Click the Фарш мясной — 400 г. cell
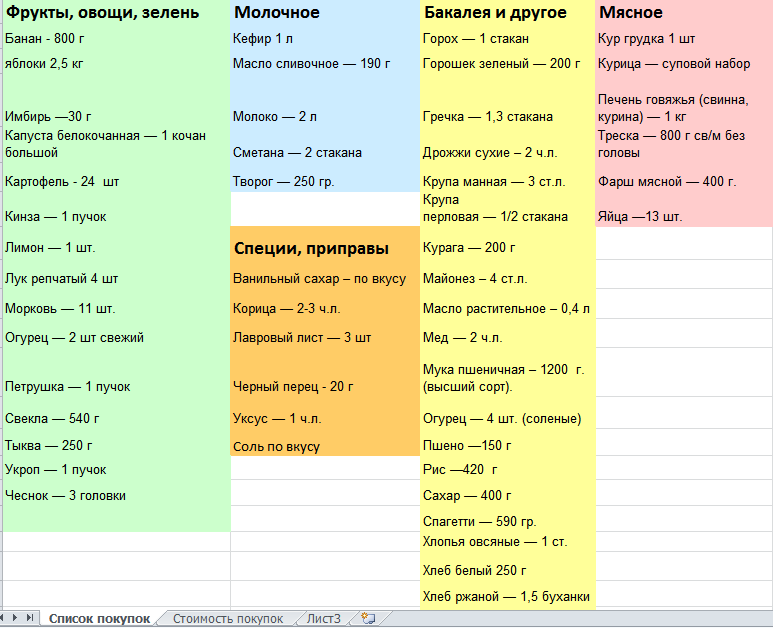The image size is (773, 628). click(666, 181)
